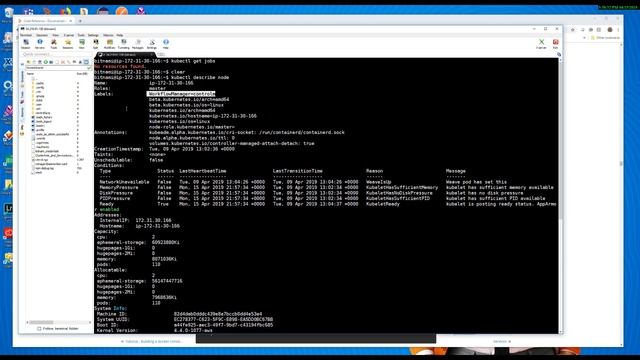Open the browser three-dot menu

click(618, 30)
